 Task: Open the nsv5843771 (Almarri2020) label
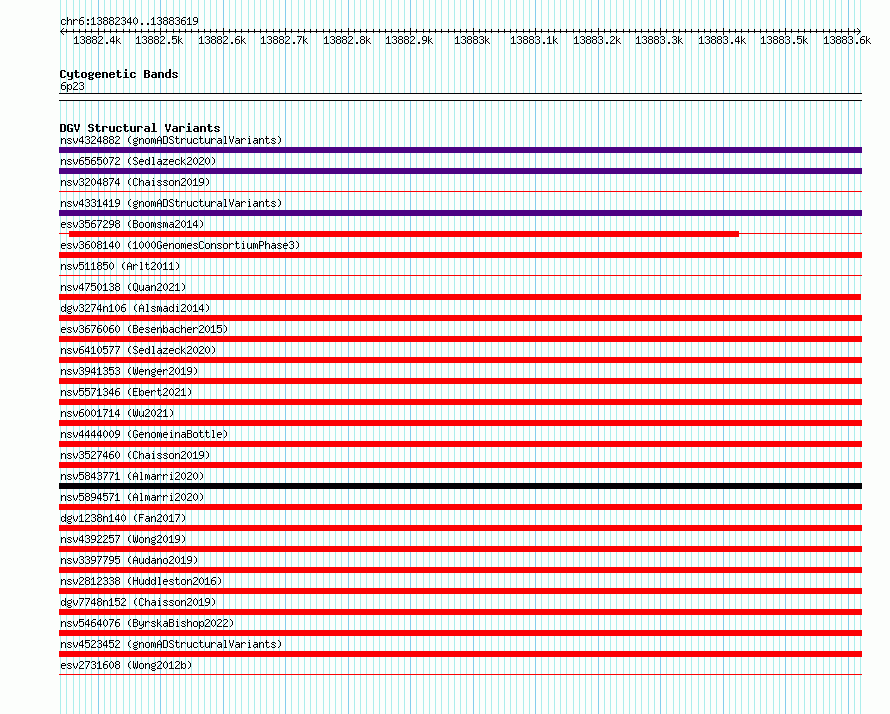[132, 476]
